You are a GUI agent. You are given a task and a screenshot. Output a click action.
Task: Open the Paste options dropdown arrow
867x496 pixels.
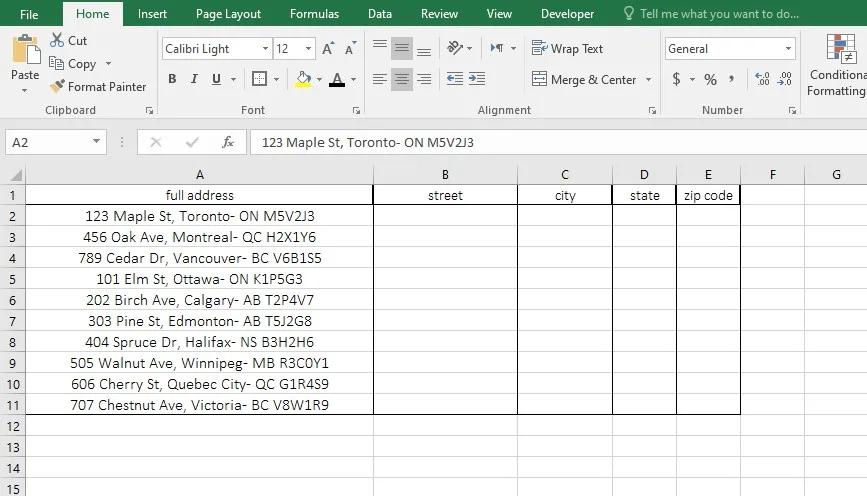(24, 90)
